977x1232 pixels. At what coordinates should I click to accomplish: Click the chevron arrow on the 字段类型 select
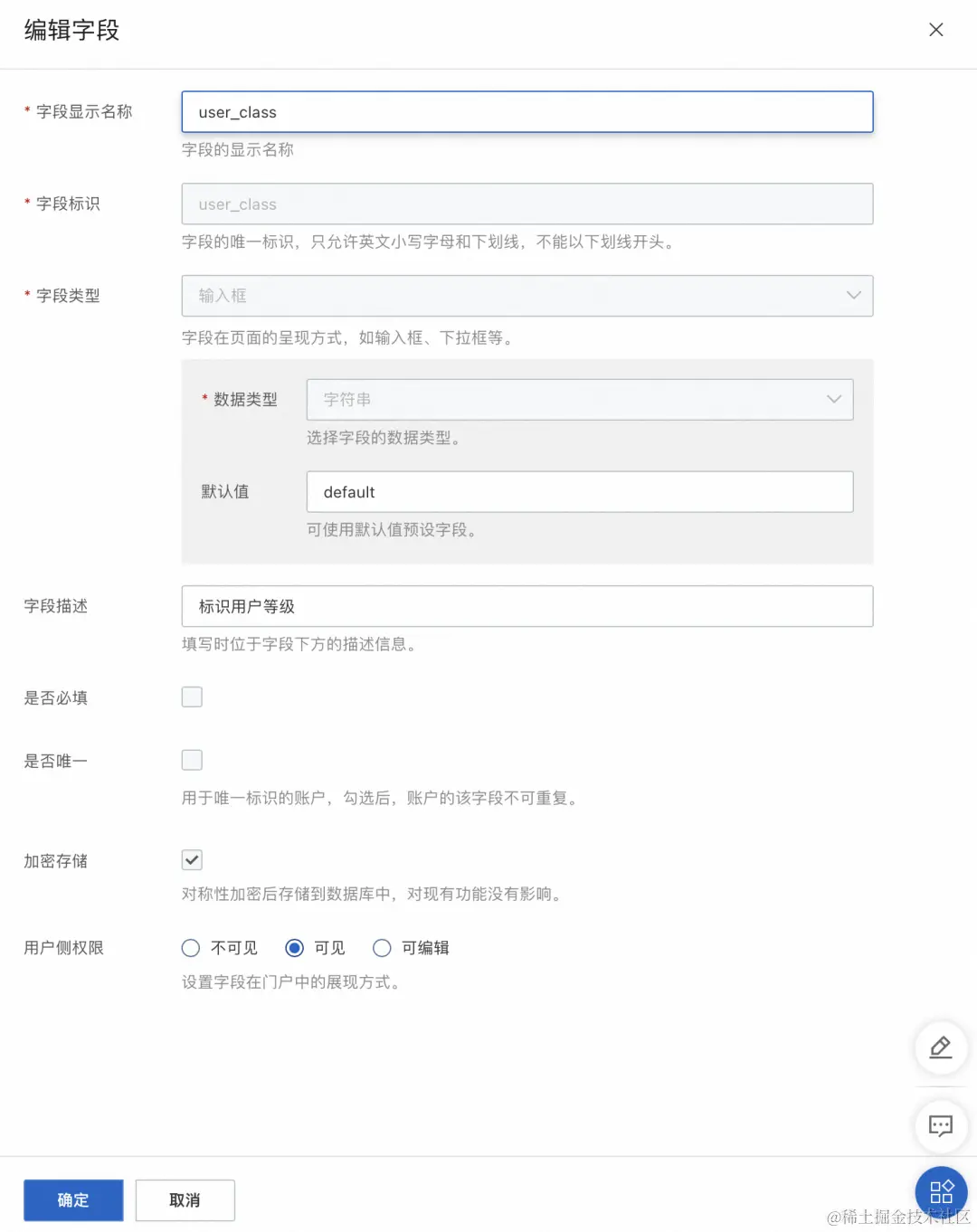851,295
